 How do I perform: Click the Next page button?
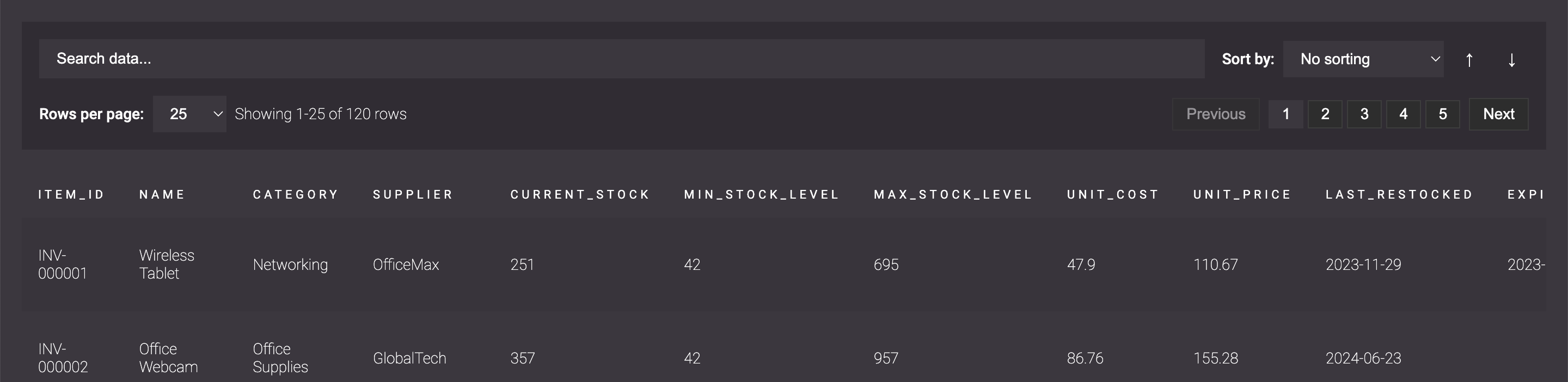[x=1498, y=114]
